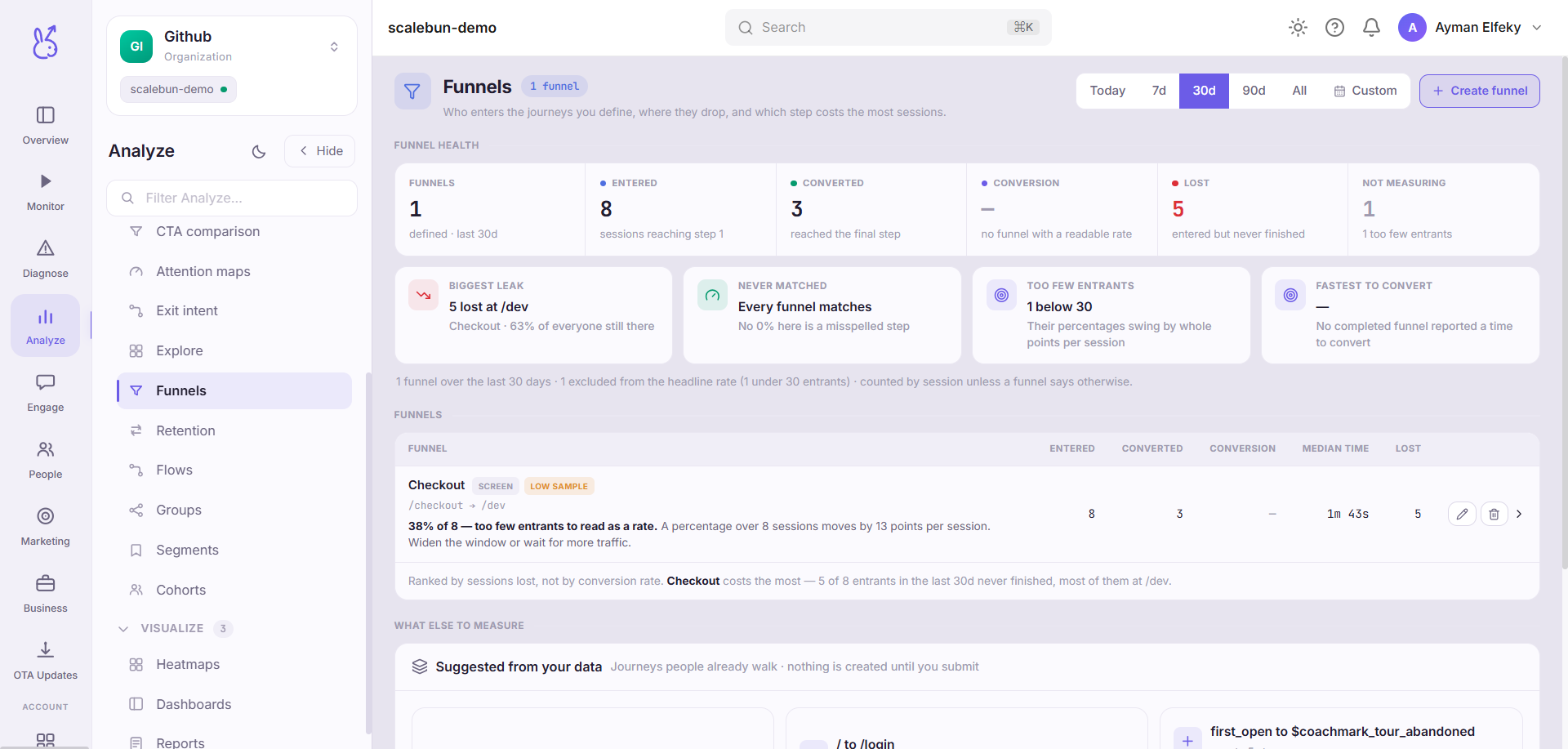
Task: Open Ayman Elfeky account menu
Action: pos(1470,28)
